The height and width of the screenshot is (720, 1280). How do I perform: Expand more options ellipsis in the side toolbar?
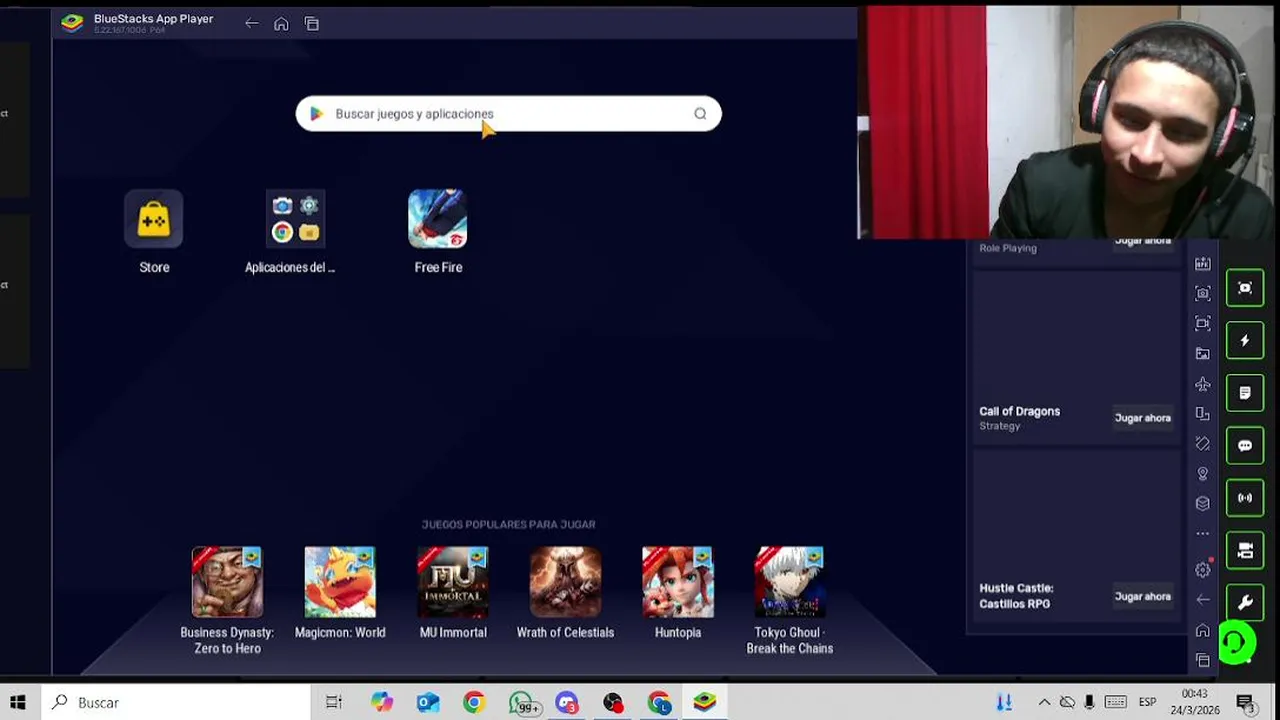click(x=1203, y=533)
